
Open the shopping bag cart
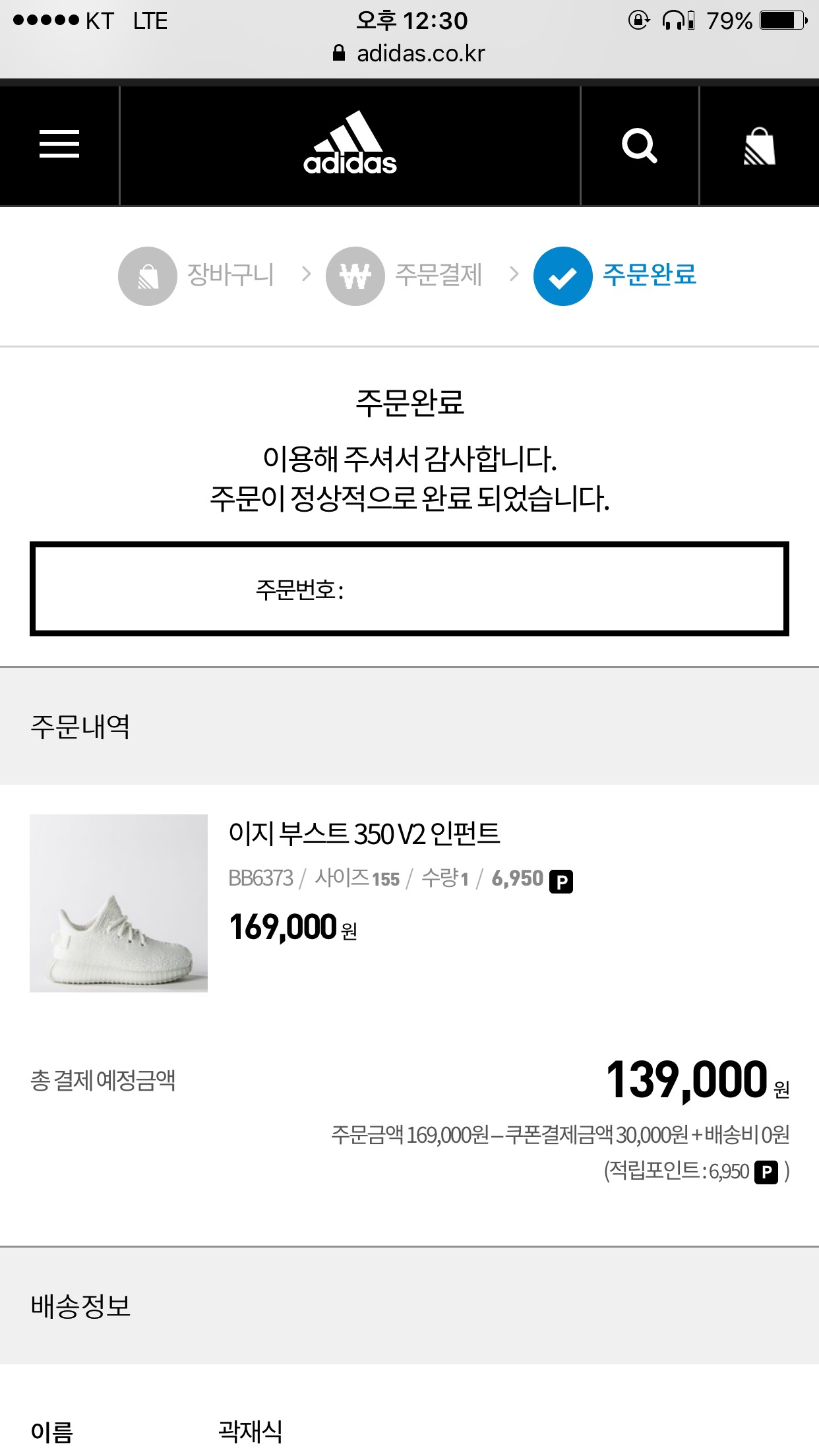[x=759, y=146]
